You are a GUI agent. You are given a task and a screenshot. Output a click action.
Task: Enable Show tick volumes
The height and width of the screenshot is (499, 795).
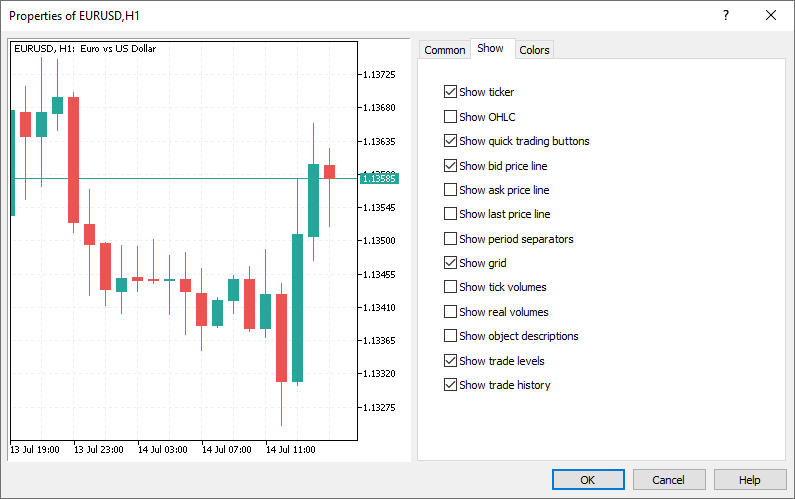(450, 287)
